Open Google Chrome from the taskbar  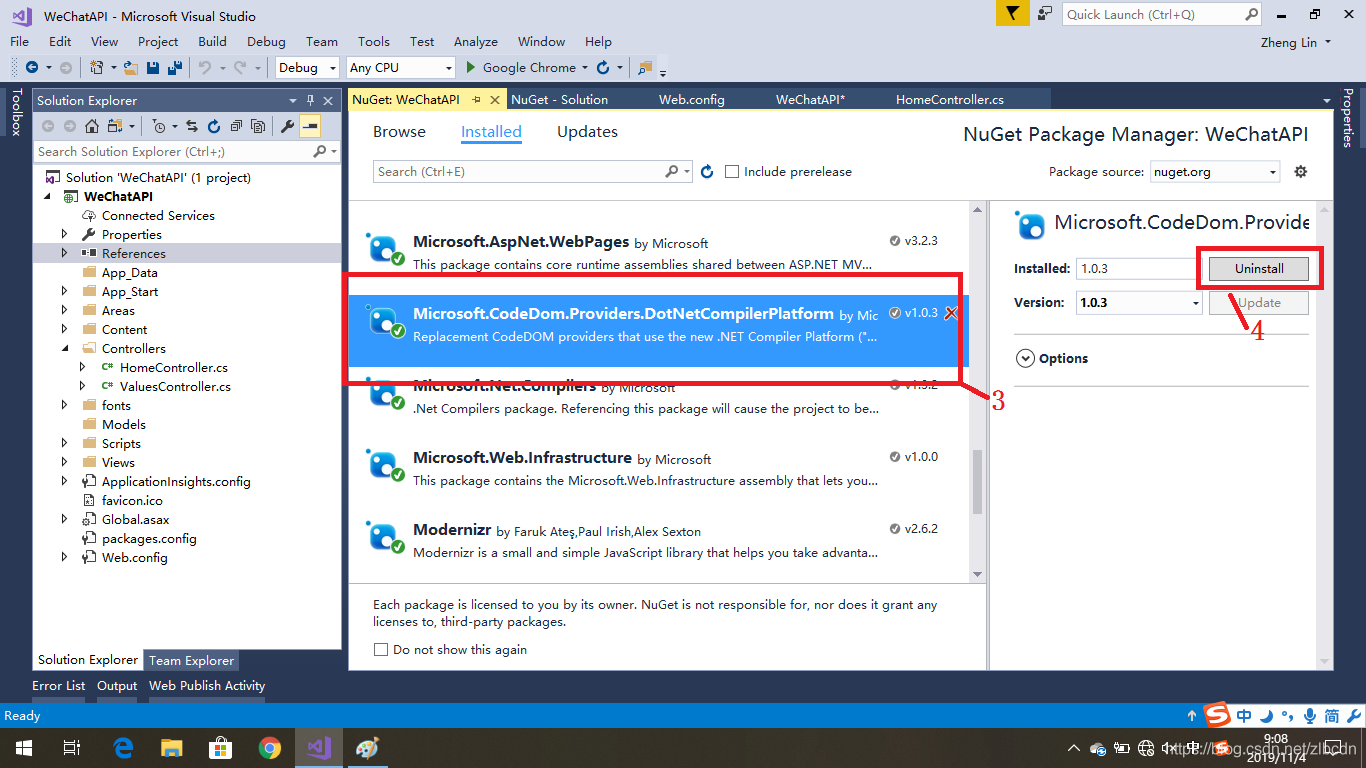269,748
